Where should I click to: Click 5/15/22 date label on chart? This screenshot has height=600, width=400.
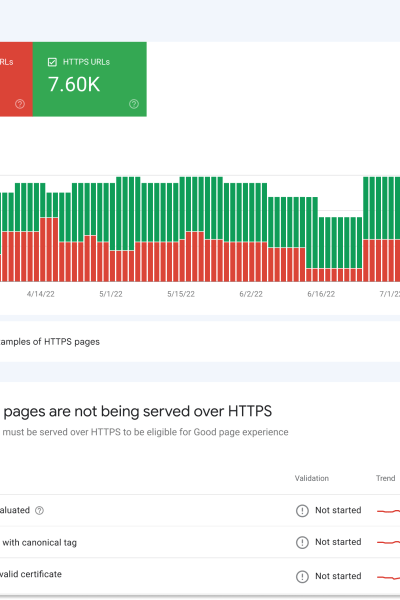(x=181, y=294)
